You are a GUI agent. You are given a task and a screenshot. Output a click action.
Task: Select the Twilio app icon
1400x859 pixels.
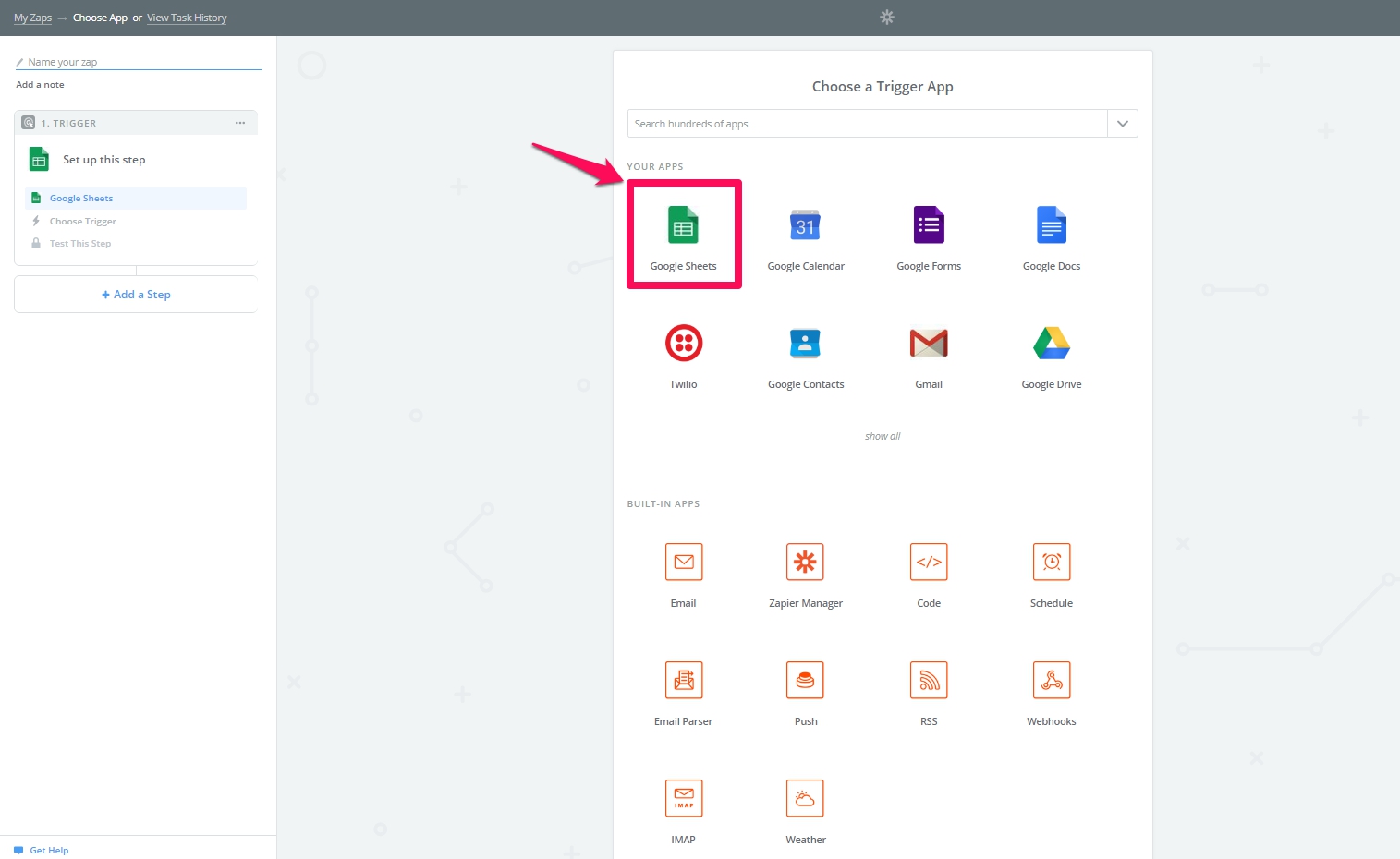pos(683,344)
